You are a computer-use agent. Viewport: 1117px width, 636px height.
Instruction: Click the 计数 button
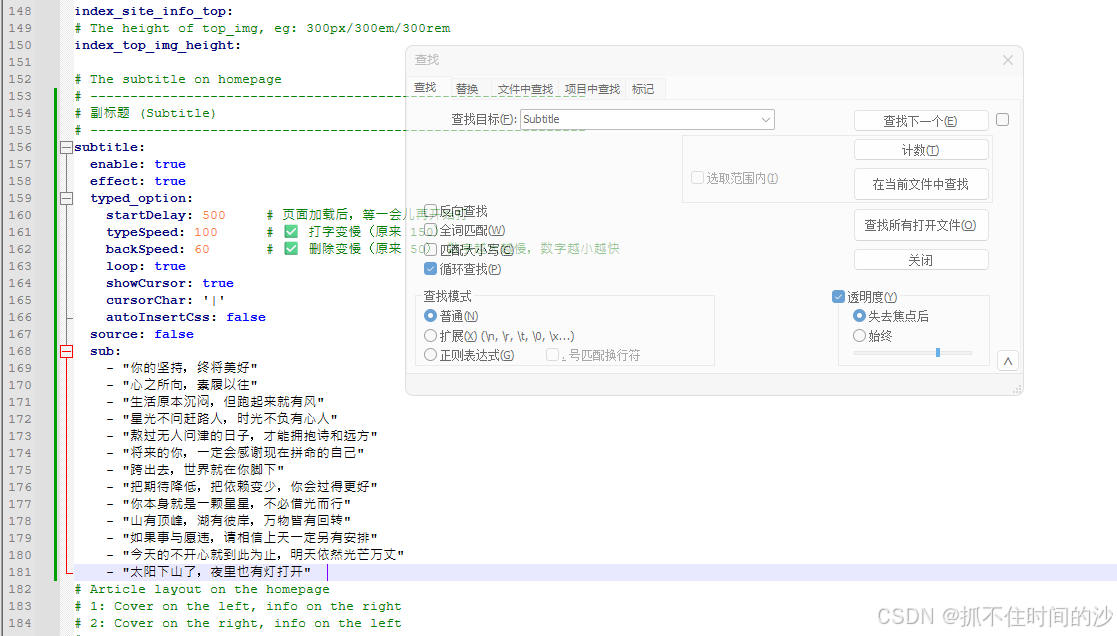click(x=920, y=150)
